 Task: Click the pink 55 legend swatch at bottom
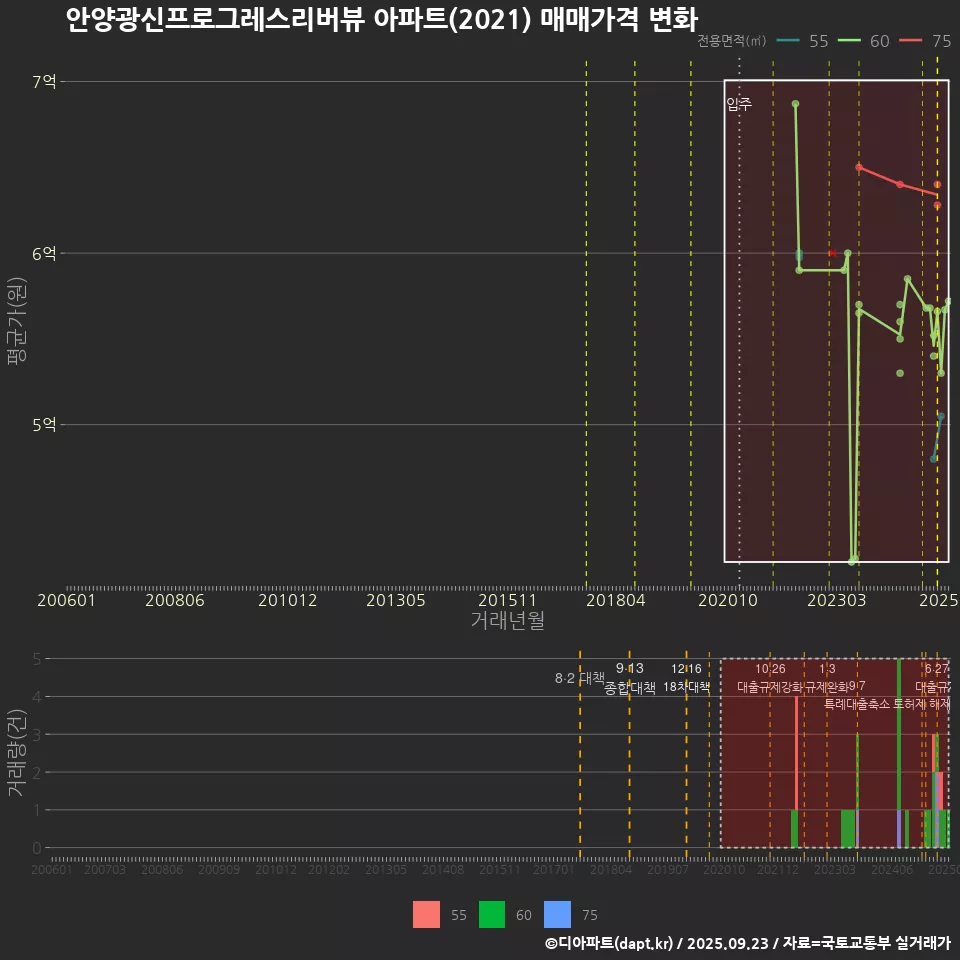(x=426, y=914)
